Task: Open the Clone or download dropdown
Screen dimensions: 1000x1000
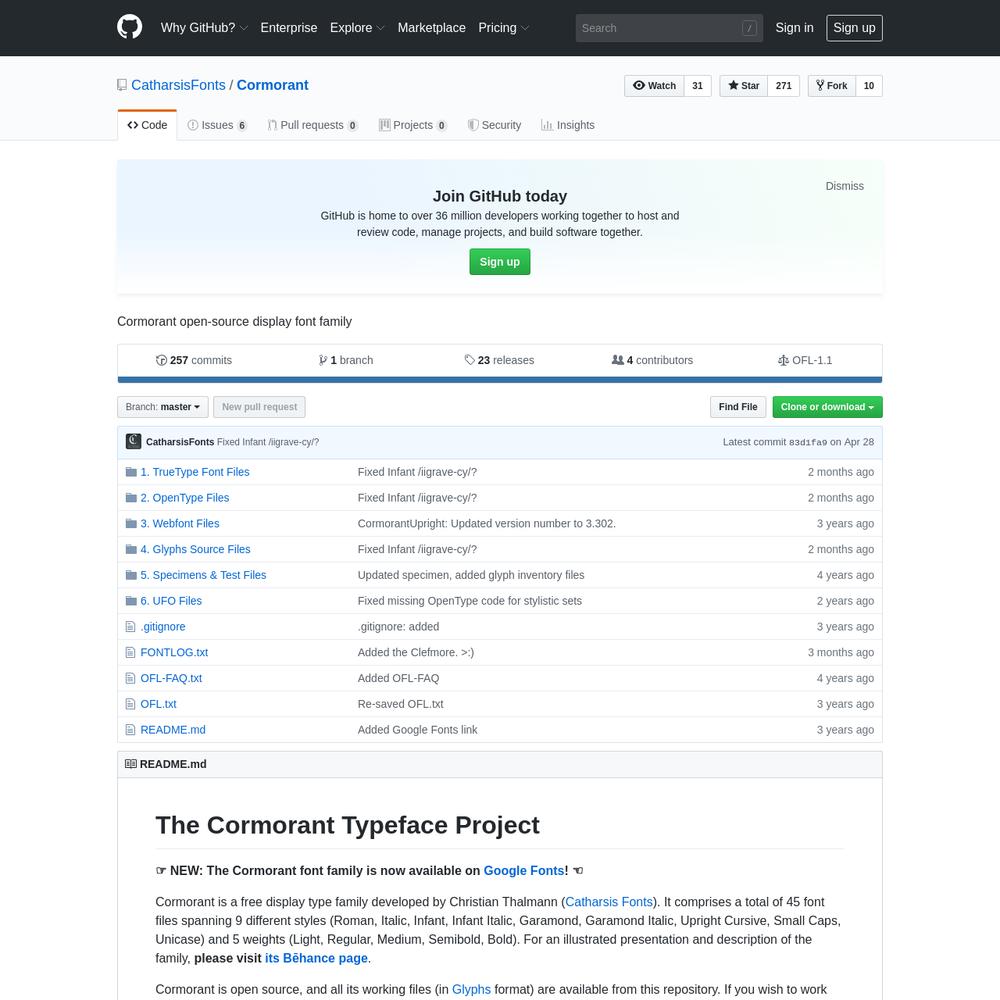Action: (827, 407)
